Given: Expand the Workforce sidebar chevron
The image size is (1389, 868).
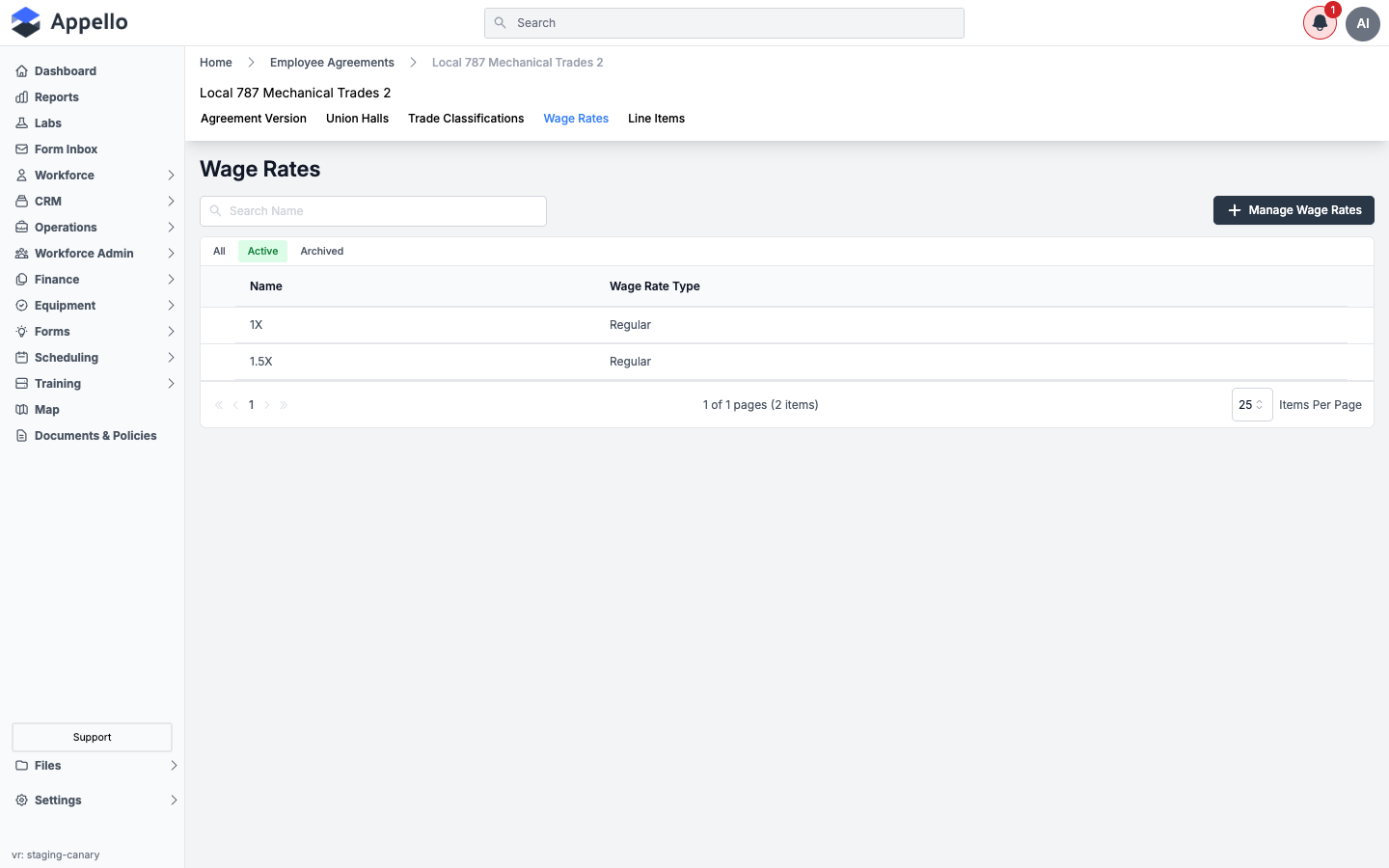Looking at the screenshot, I should click(x=171, y=176).
